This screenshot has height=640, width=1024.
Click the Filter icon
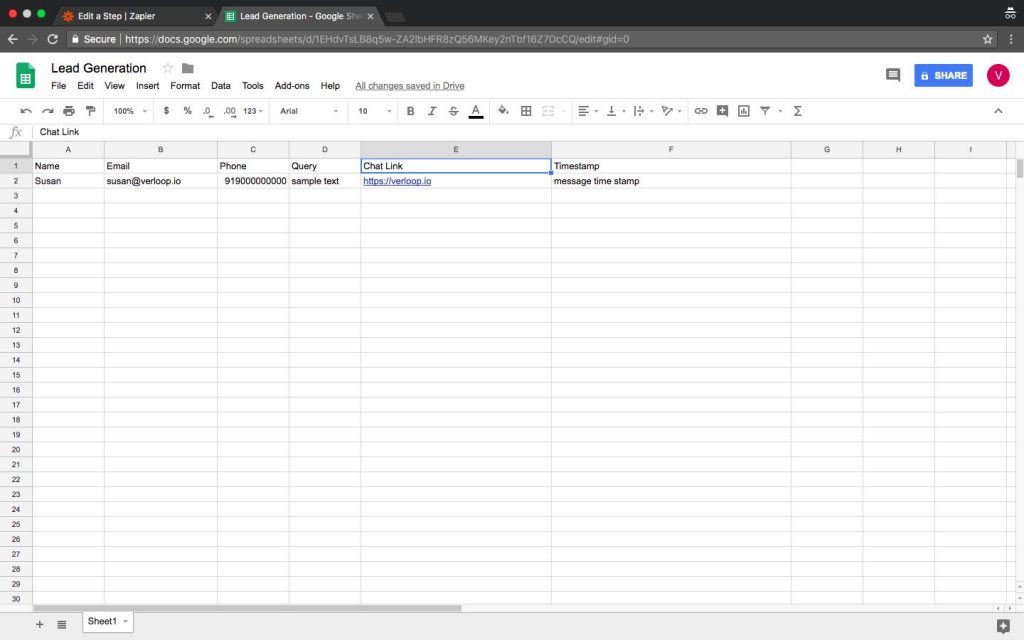765,111
